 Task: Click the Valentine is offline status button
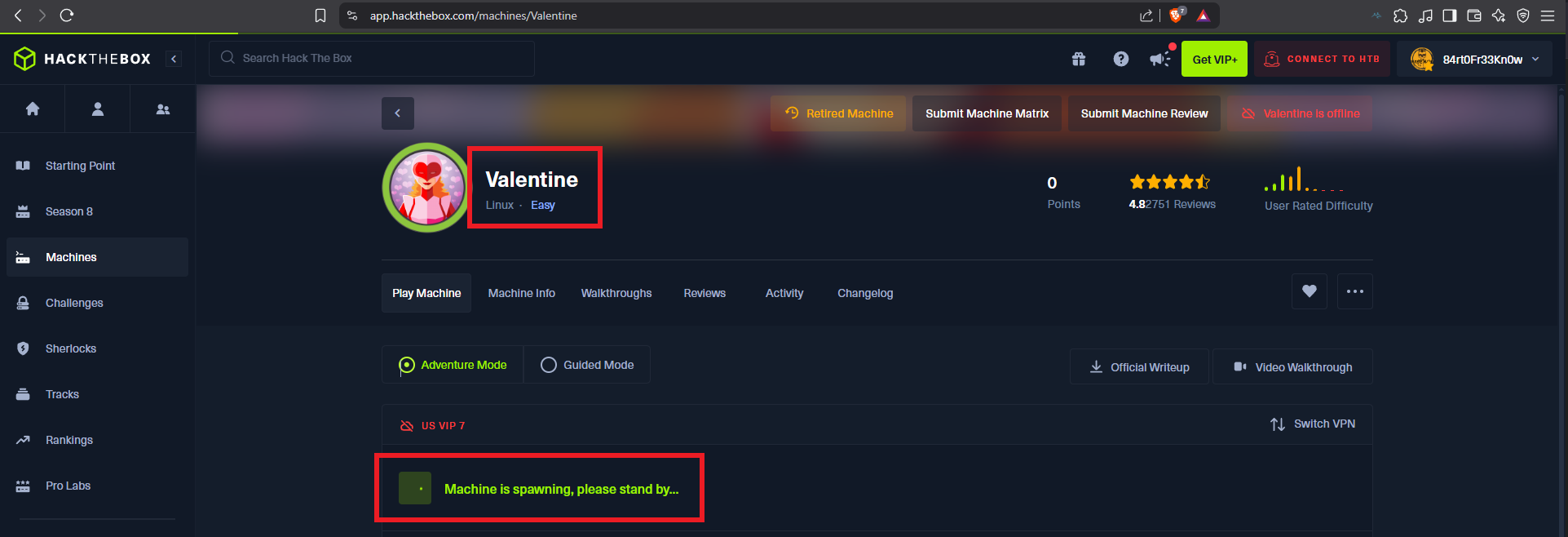(1300, 113)
